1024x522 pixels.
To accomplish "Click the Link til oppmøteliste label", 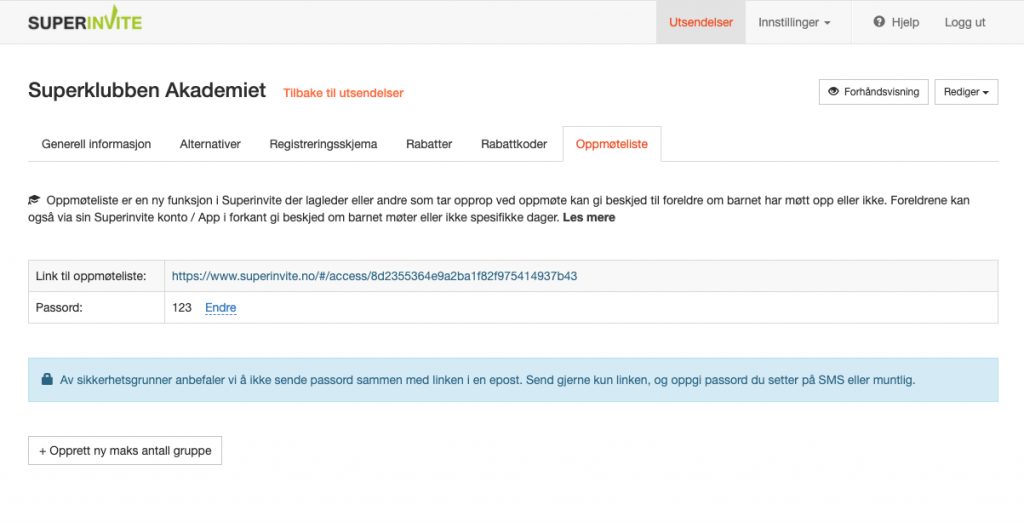I will 91,276.
